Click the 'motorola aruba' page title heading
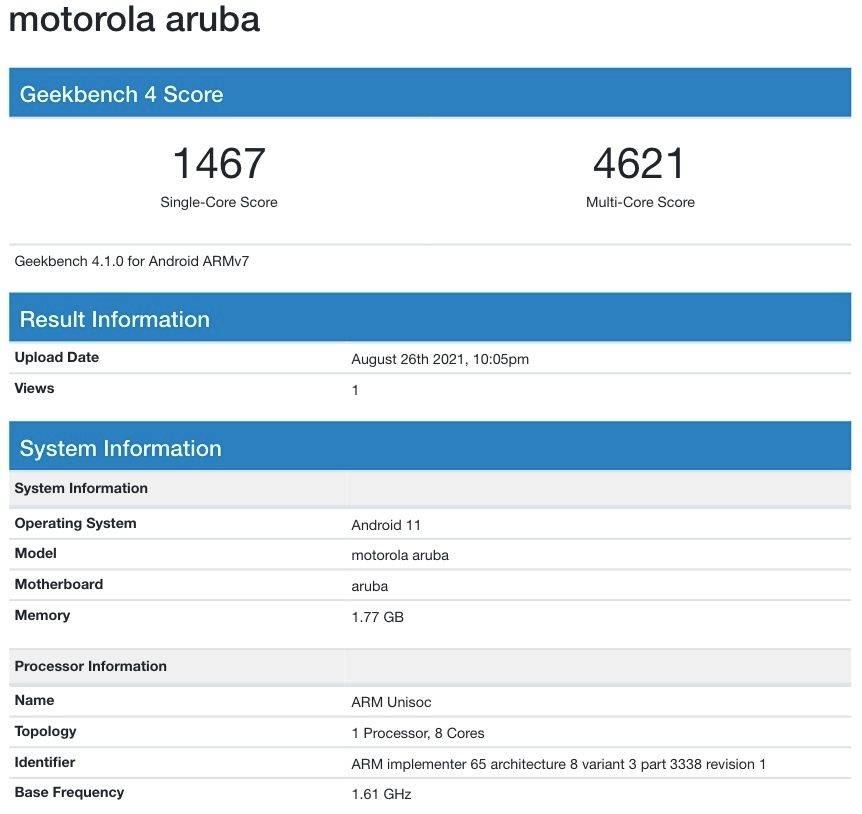This screenshot has height=814, width=862. click(x=134, y=20)
